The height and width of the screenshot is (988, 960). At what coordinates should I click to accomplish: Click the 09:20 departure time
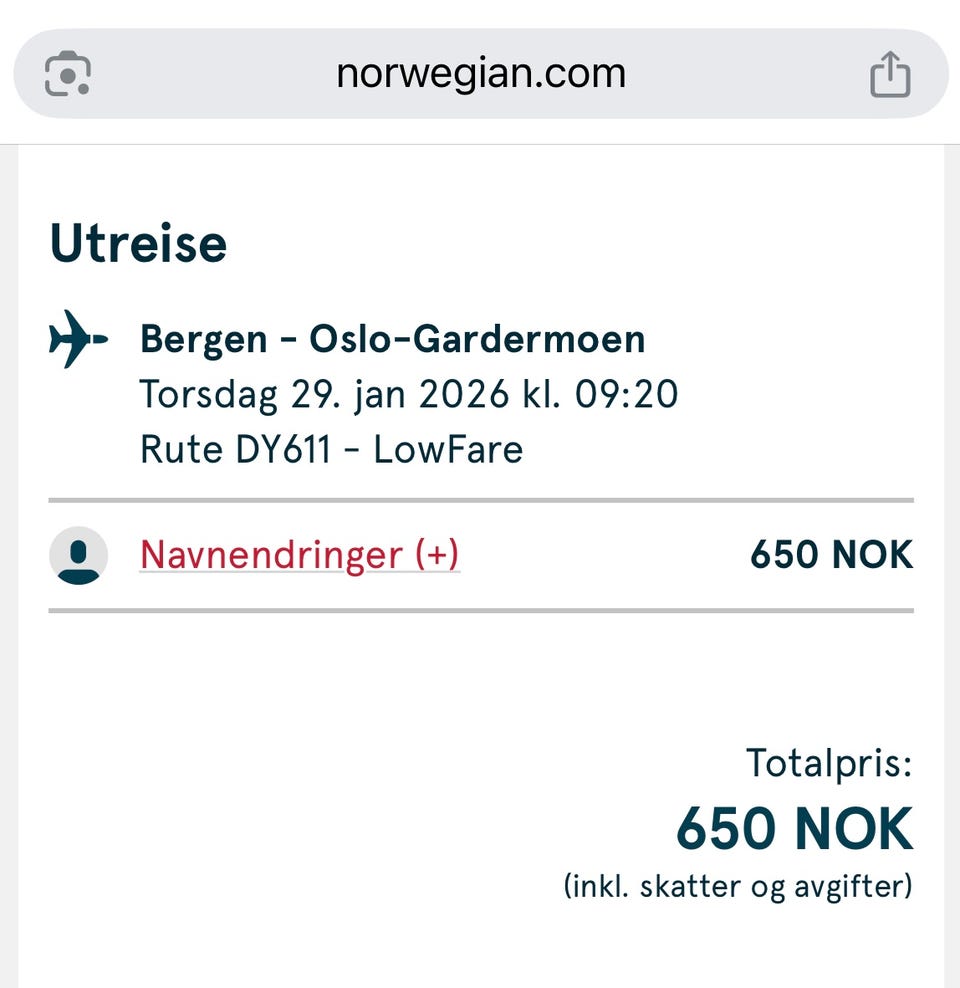(x=626, y=395)
